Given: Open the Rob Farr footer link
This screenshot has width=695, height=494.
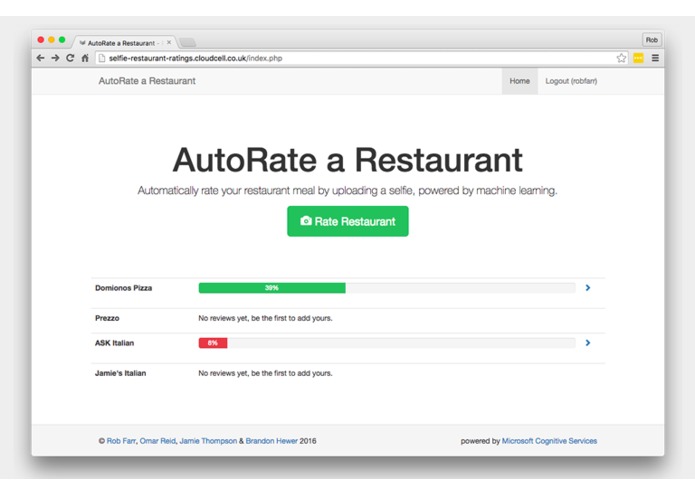Looking at the screenshot, I should point(121,441).
